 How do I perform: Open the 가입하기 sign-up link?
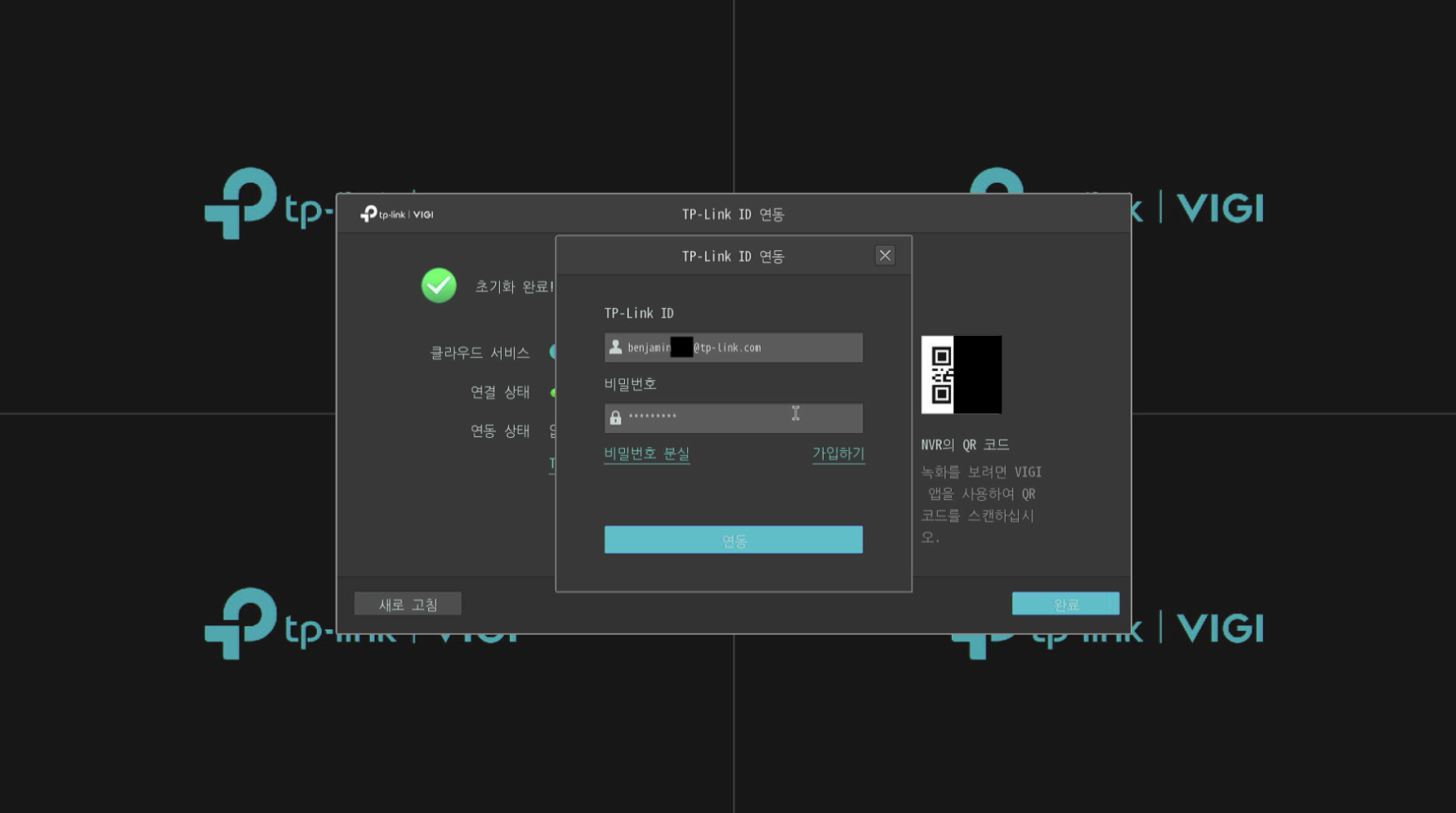click(838, 453)
